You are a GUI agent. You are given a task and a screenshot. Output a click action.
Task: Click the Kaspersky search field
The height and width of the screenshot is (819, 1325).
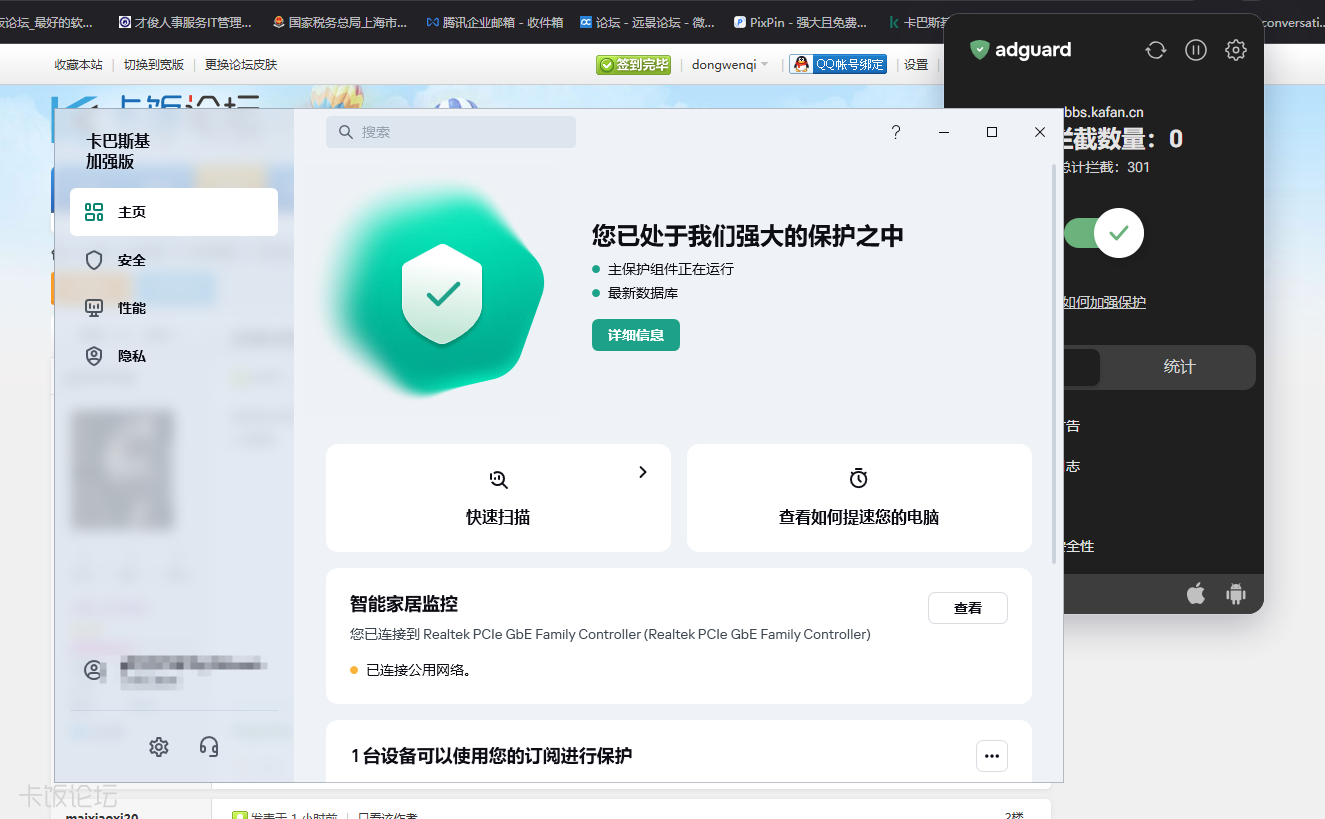pos(450,131)
